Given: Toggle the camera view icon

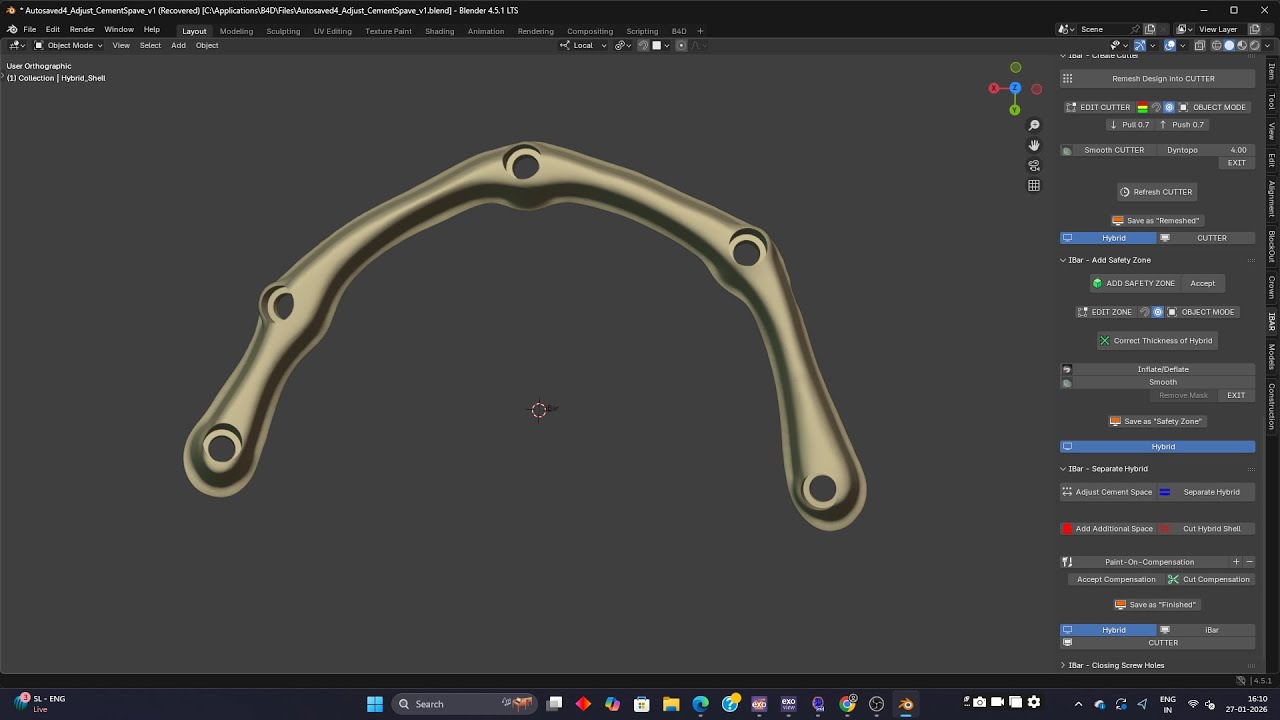Looking at the screenshot, I should [1034, 165].
